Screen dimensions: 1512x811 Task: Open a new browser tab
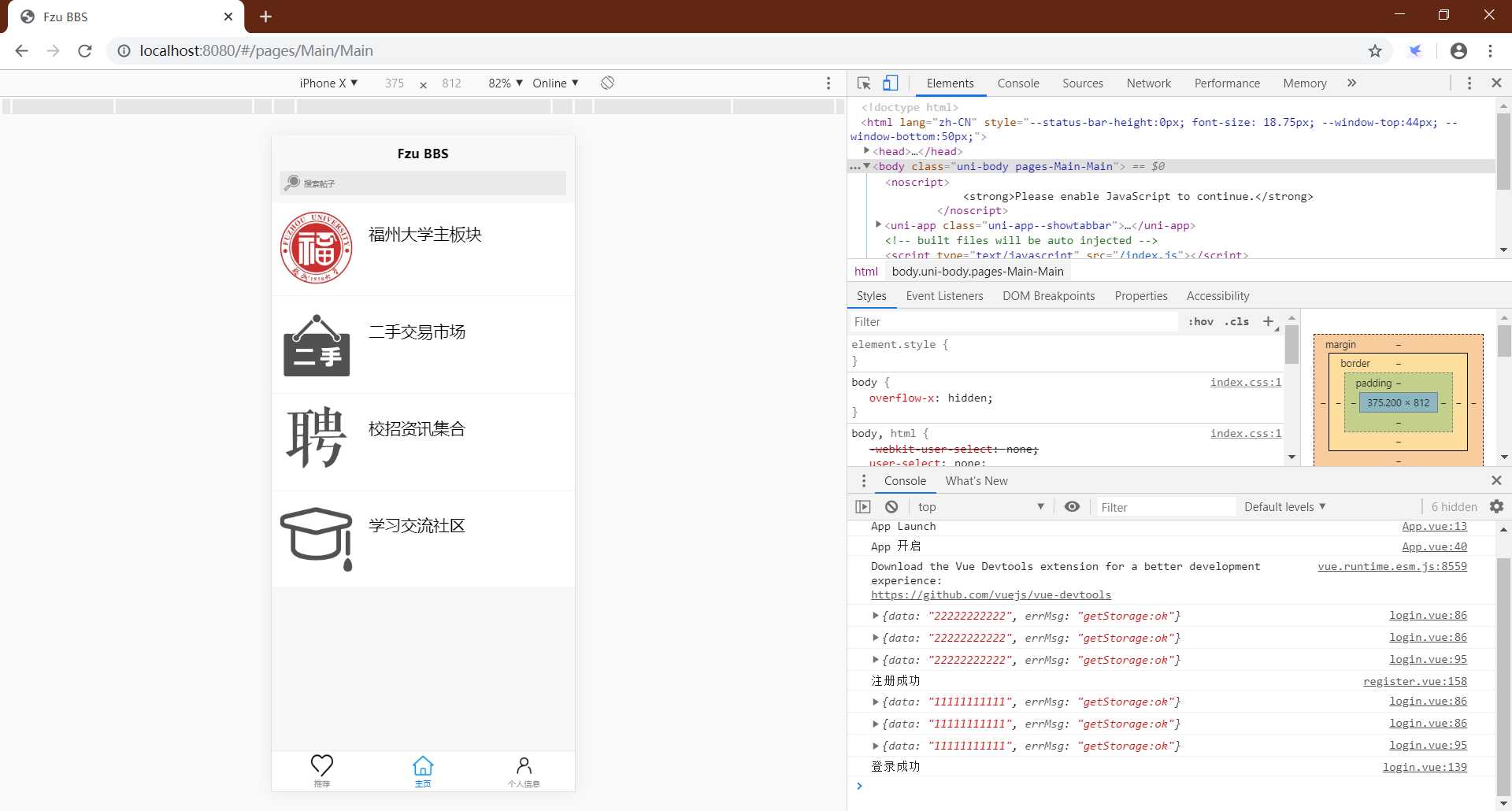265,17
